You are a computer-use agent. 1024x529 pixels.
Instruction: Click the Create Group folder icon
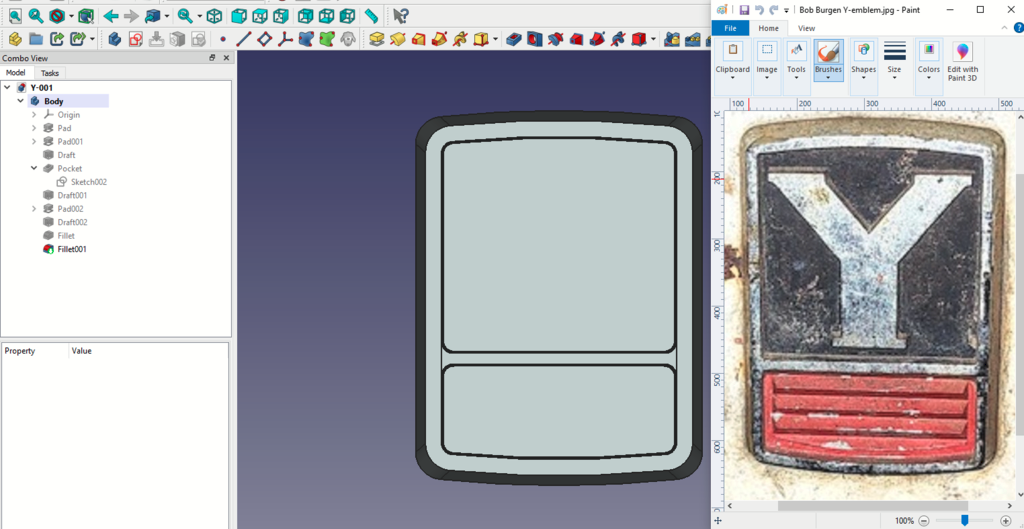click(36, 39)
